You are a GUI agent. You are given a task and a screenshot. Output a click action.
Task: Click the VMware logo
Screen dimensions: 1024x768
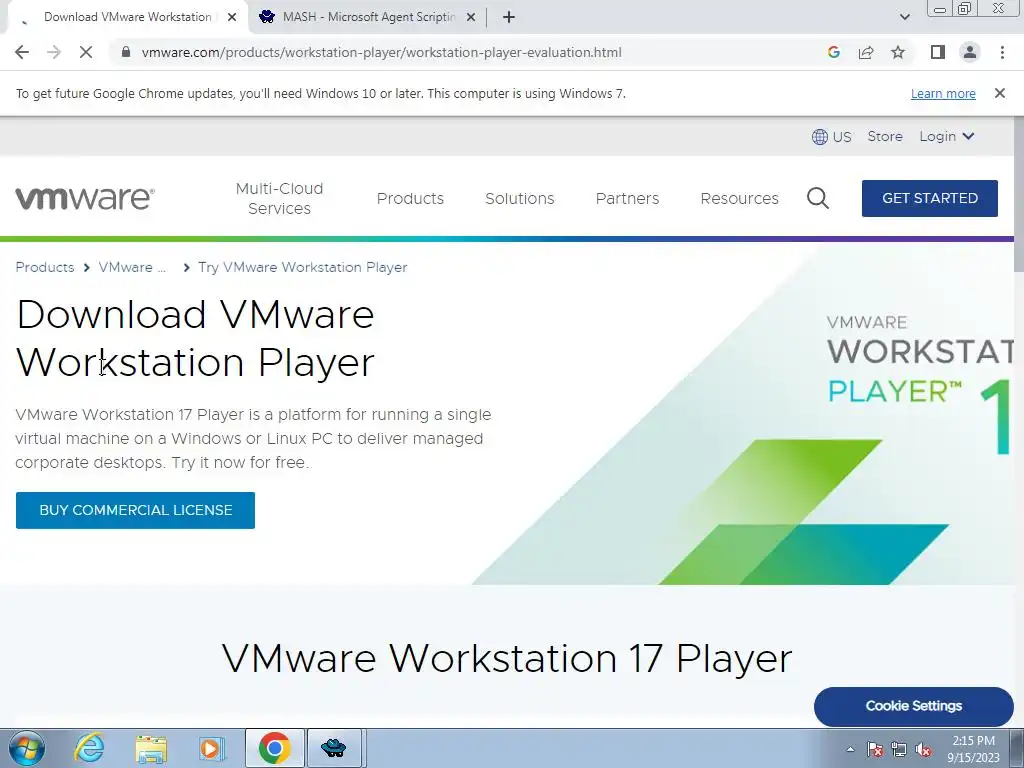click(85, 199)
